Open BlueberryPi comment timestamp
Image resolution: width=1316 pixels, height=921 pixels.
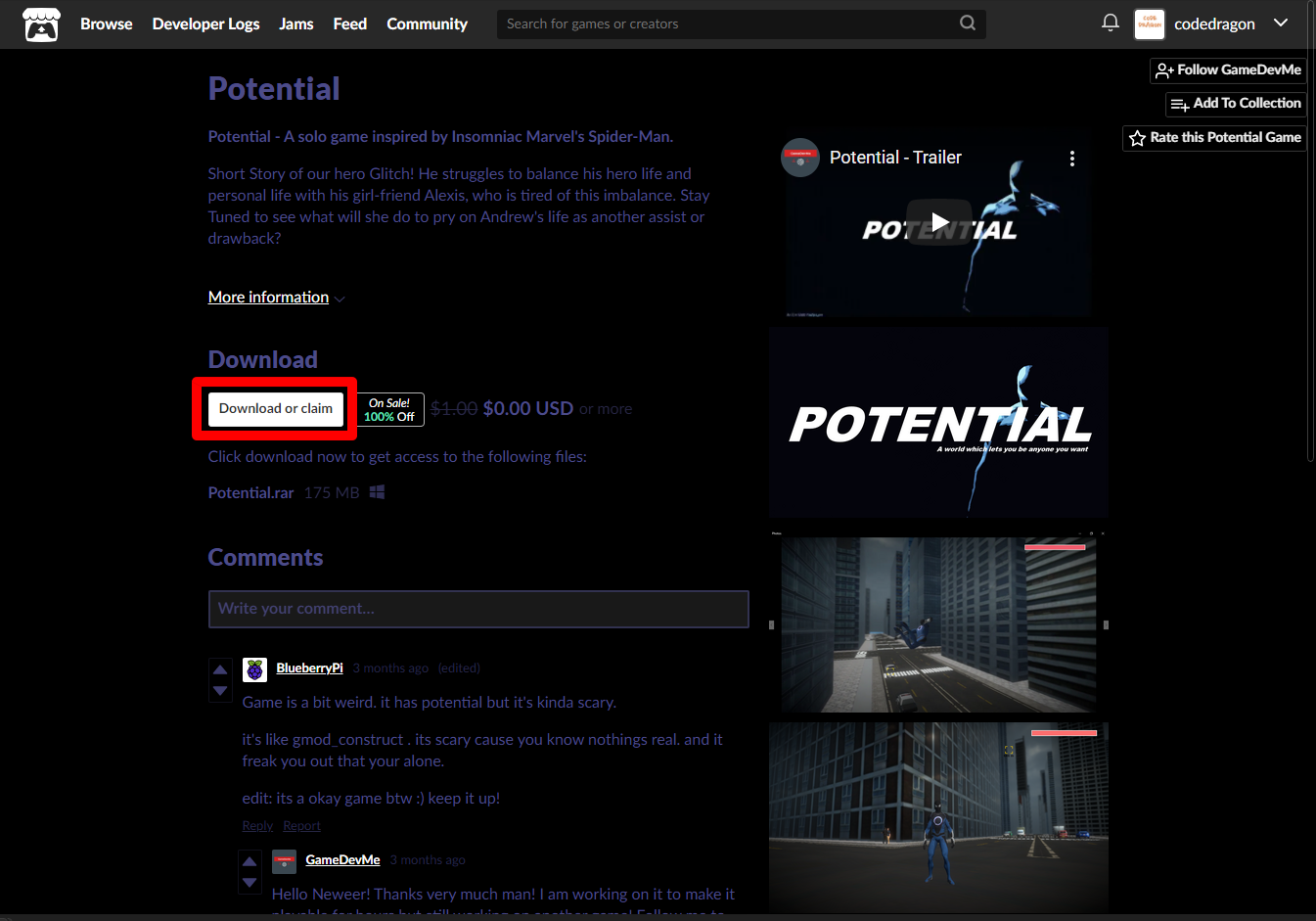390,668
